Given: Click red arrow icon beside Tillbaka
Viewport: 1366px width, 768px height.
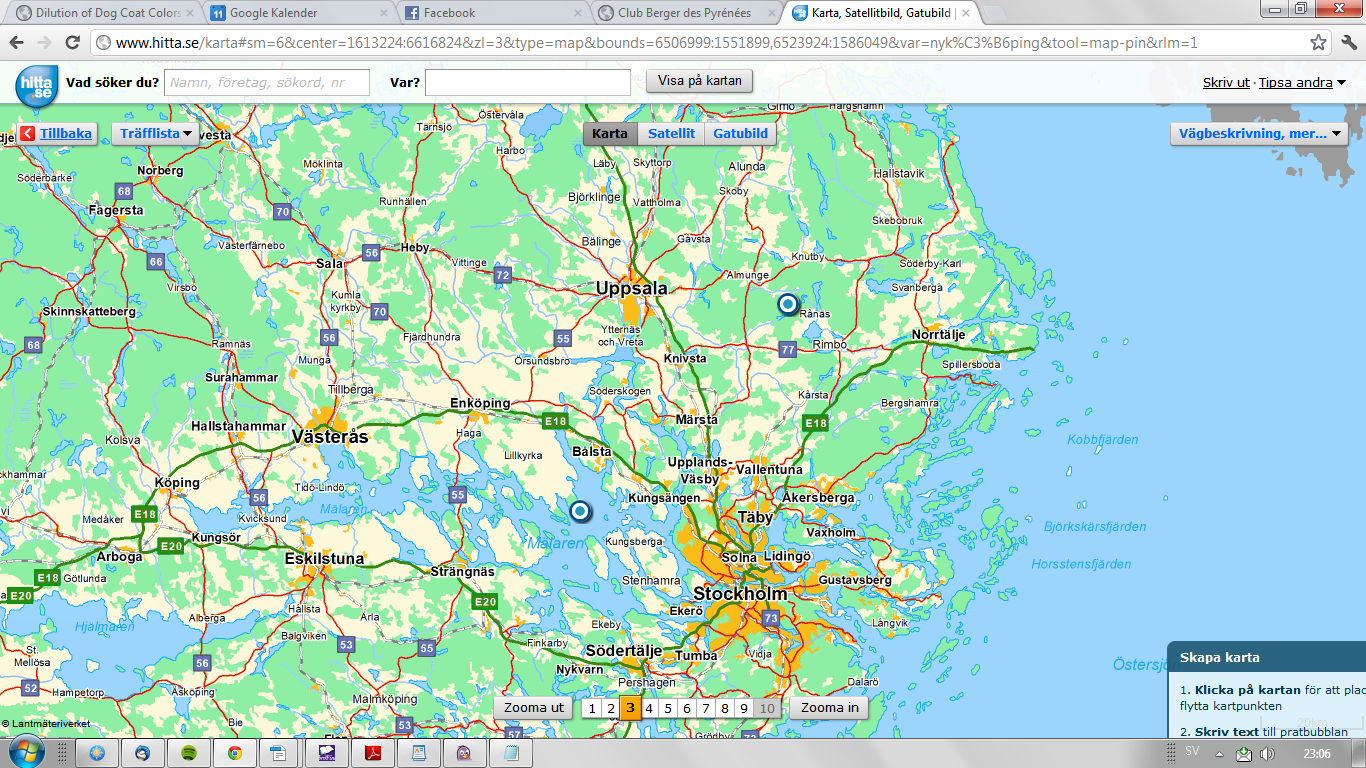Looking at the screenshot, I should 28,133.
